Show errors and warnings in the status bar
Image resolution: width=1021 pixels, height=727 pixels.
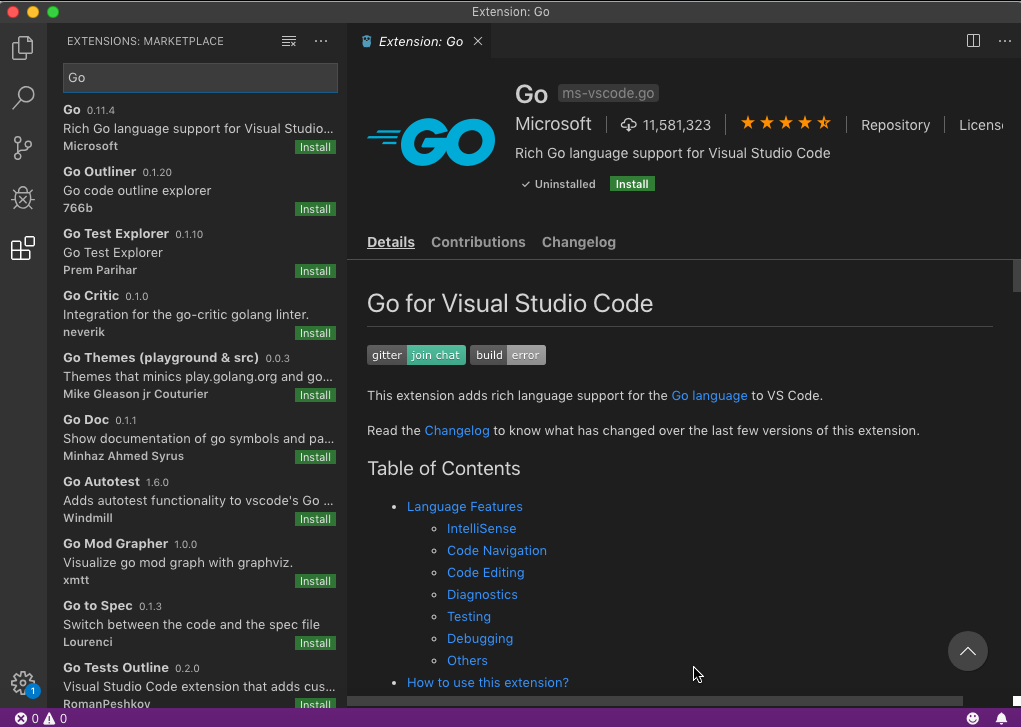[41, 719]
